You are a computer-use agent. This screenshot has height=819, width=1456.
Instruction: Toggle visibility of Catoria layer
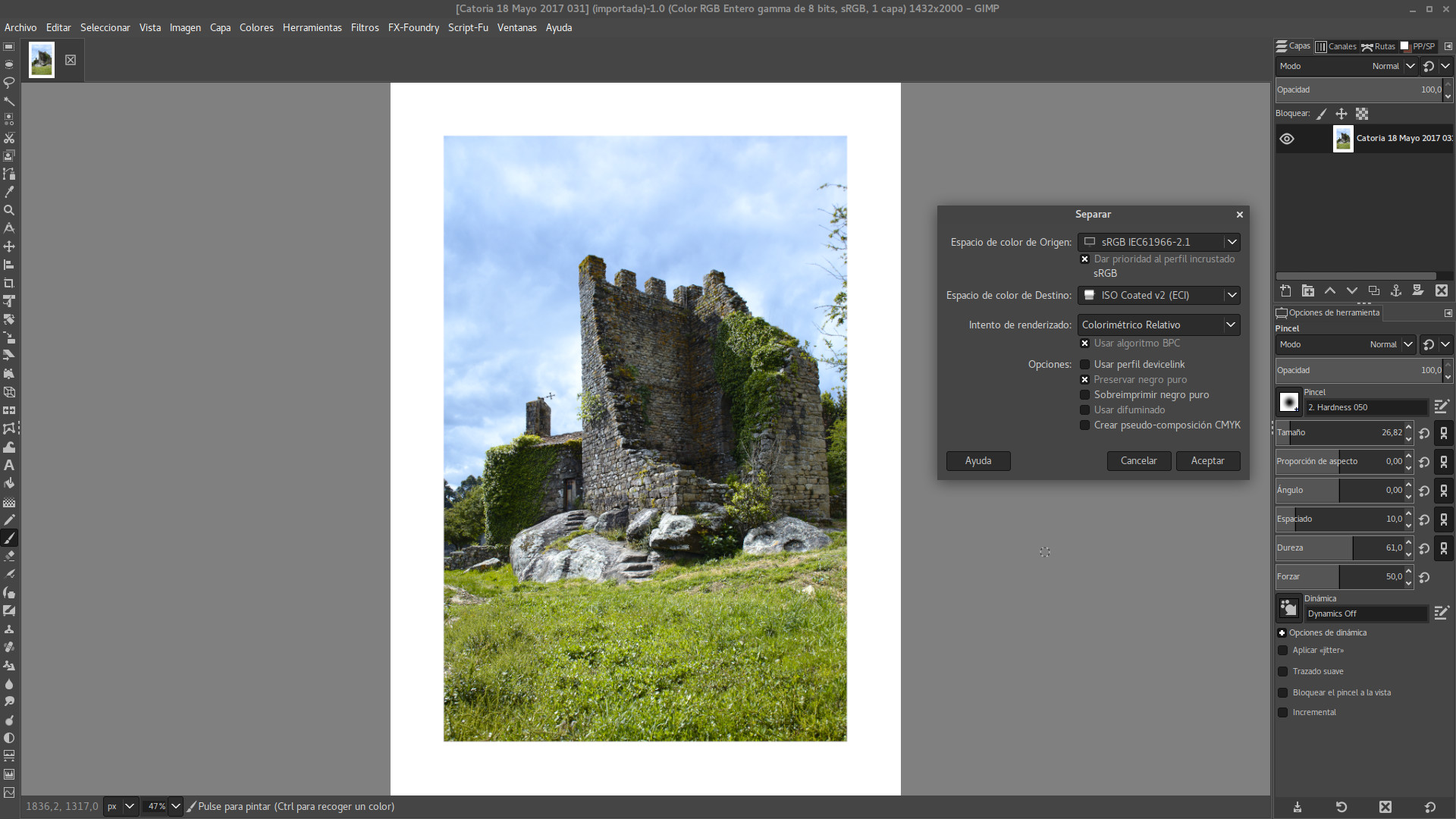tap(1287, 139)
